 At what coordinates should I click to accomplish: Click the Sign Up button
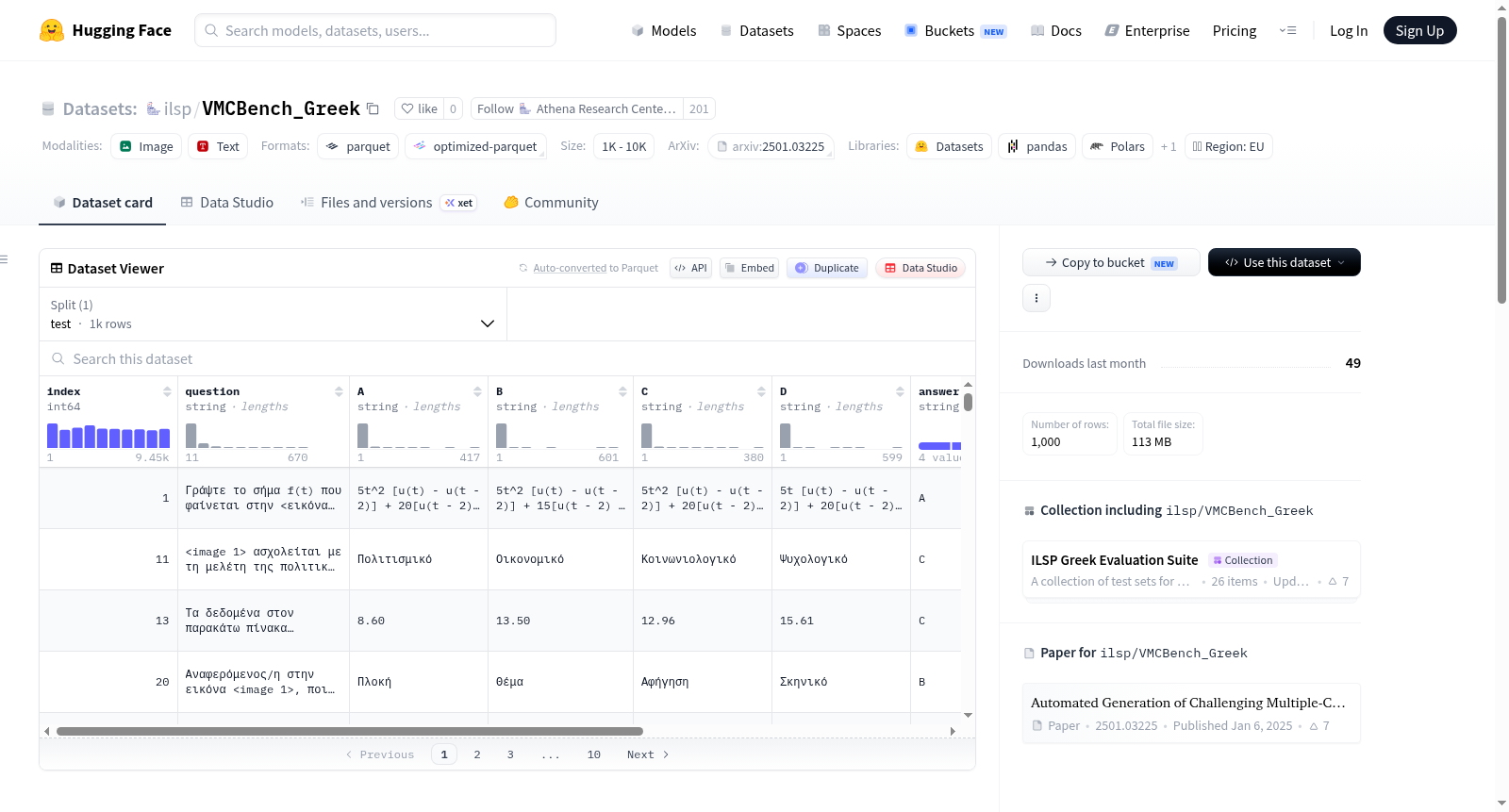1419,30
